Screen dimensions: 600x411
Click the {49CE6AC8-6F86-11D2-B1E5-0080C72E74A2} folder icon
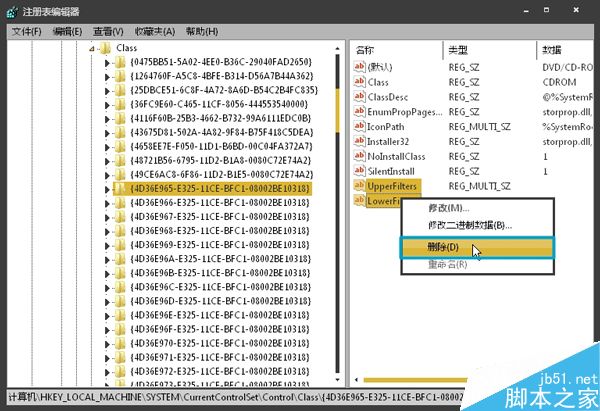tap(120, 175)
